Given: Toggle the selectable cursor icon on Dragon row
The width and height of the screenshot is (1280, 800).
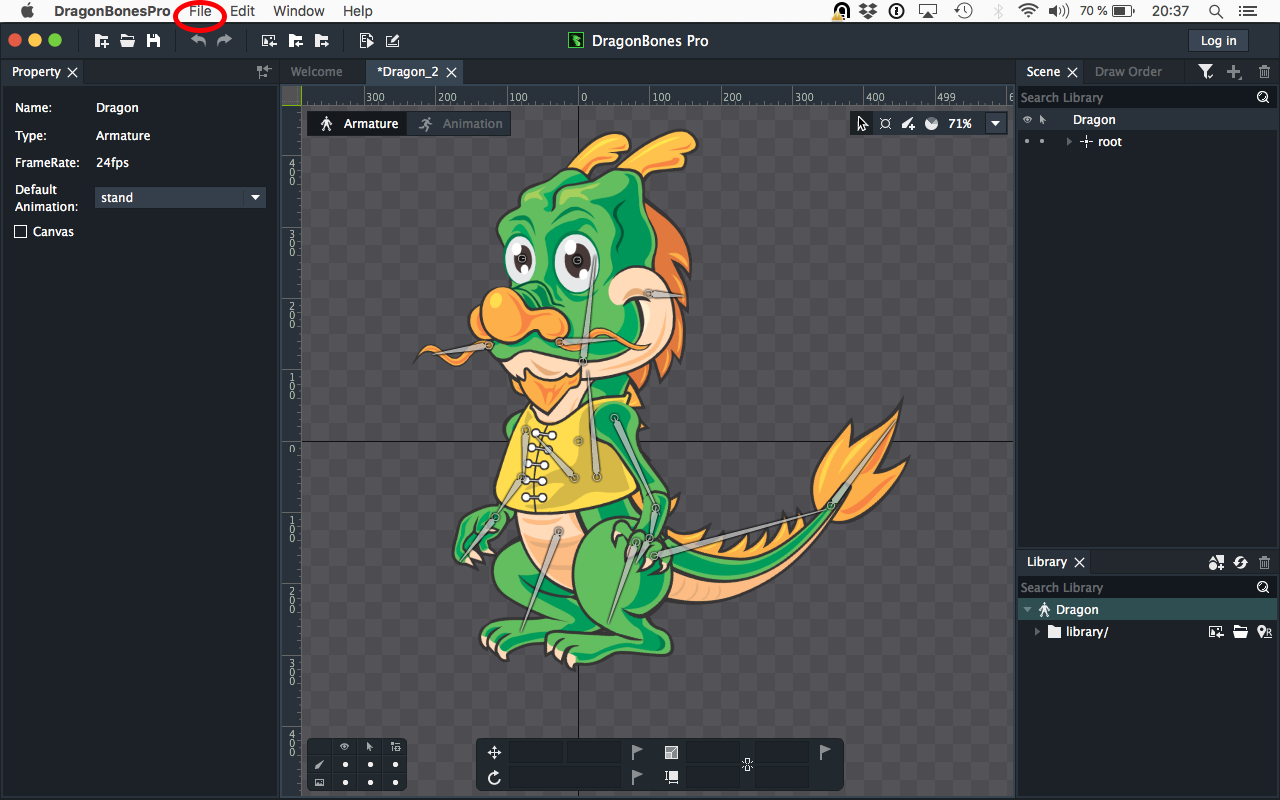Looking at the screenshot, I should pyautogui.click(x=1042, y=120).
